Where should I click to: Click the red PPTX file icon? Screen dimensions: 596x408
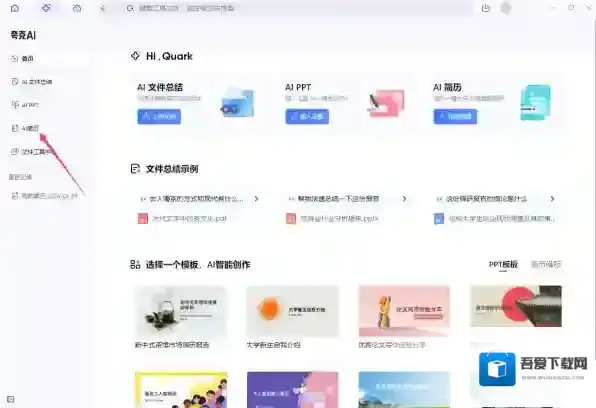pyautogui.click(x=291, y=219)
